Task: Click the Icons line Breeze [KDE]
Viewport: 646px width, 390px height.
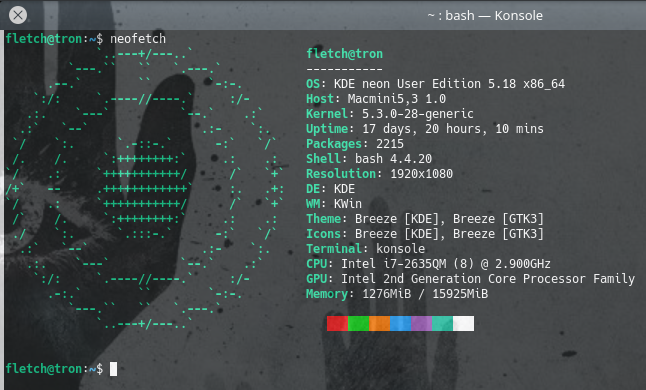Action: [x=425, y=234]
